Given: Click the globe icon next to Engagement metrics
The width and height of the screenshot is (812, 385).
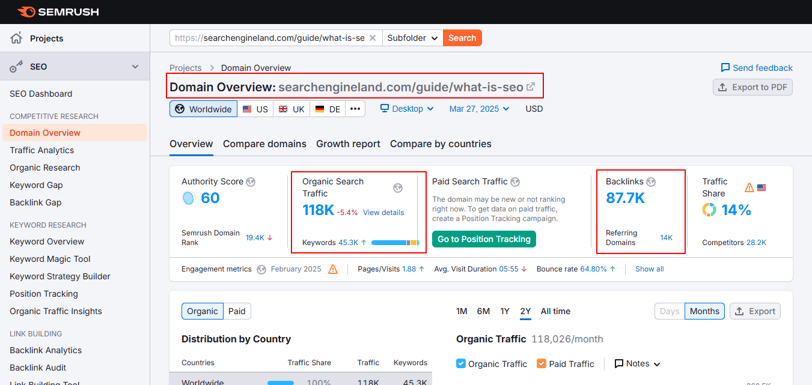Looking at the screenshot, I should [x=261, y=269].
